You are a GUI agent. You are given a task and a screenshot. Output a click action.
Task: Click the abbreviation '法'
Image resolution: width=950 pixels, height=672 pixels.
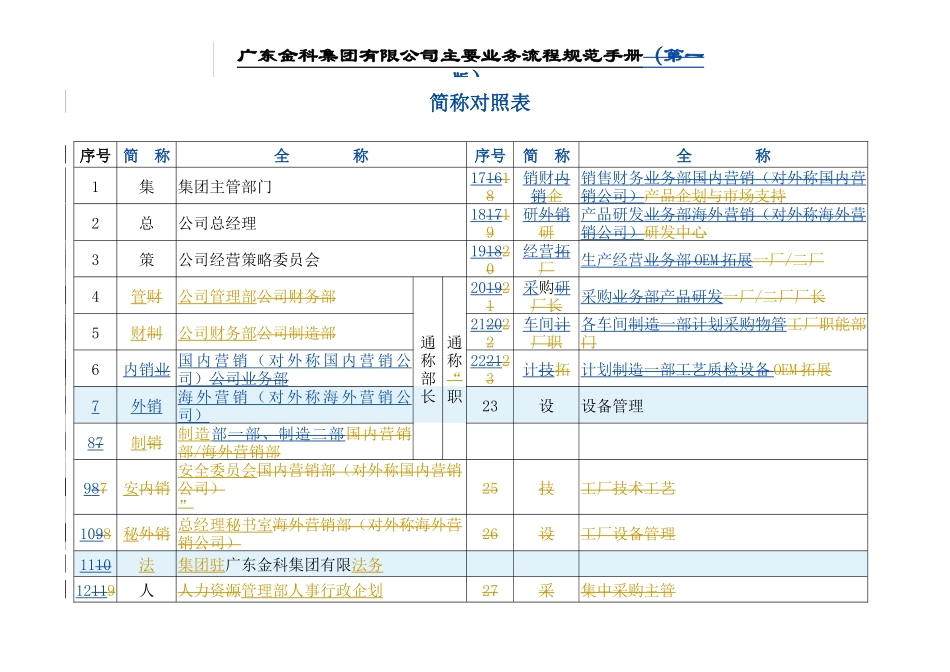point(147,565)
